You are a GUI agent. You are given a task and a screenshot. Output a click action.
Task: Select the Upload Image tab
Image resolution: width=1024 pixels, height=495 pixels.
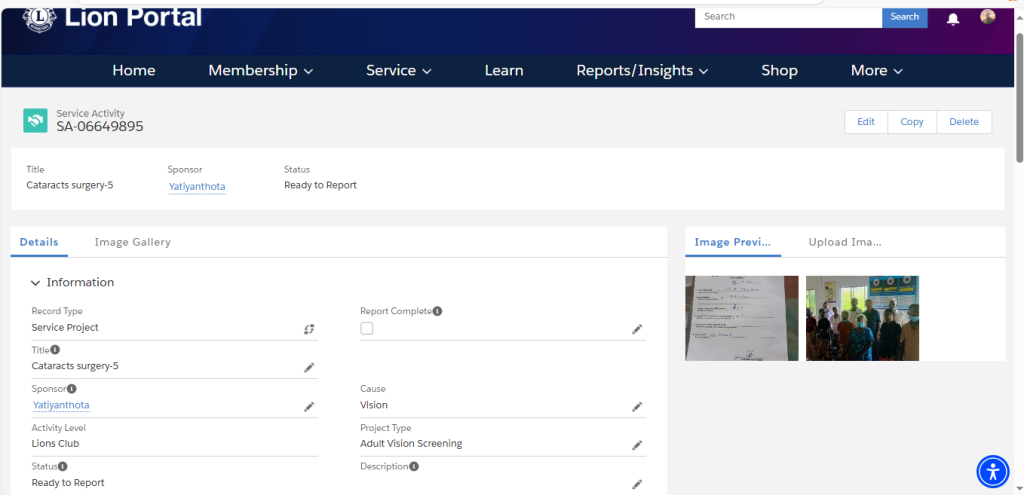pyautogui.click(x=845, y=242)
